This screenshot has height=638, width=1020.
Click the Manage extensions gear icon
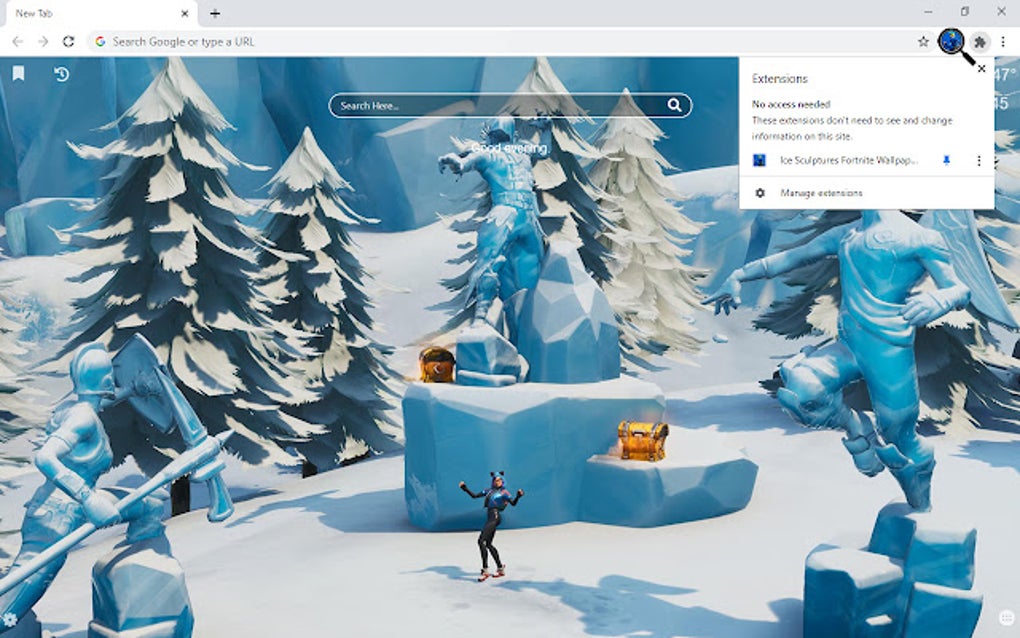point(760,193)
